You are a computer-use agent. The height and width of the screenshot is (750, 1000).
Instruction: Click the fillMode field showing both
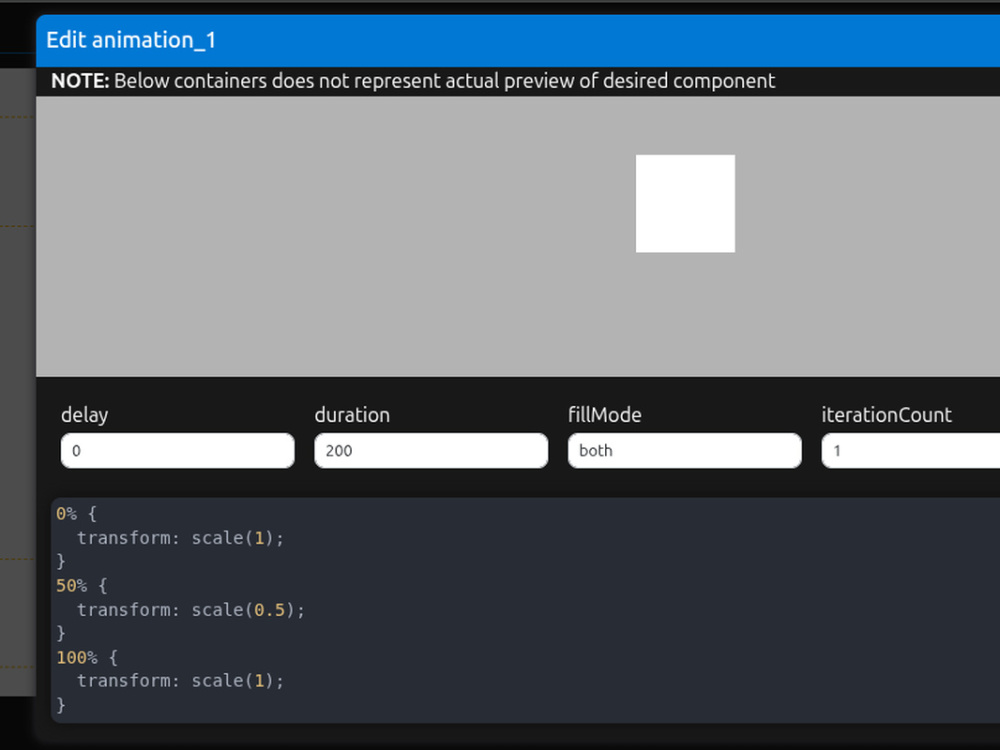[684, 451]
